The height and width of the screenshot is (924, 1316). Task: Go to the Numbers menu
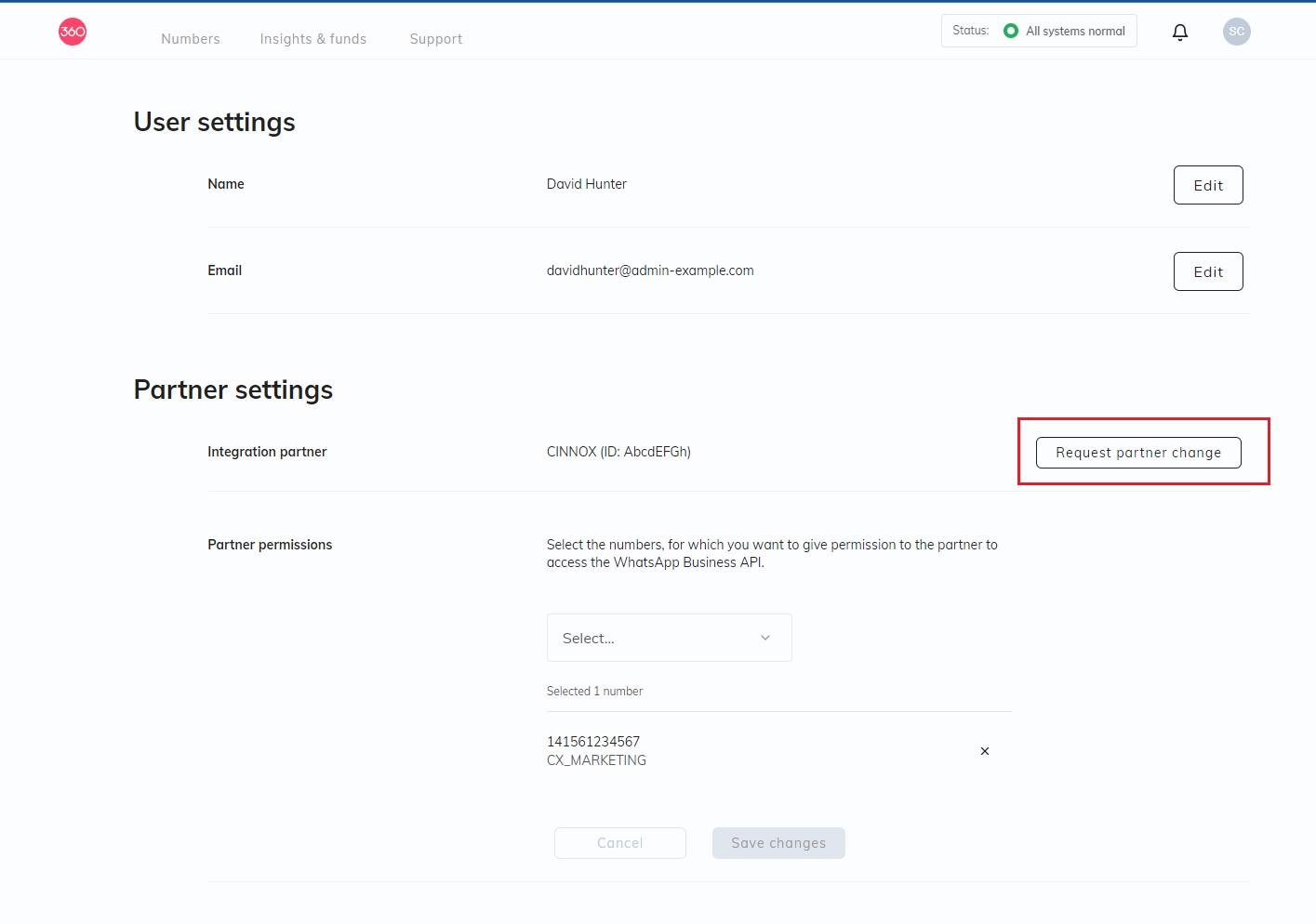(x=191, y=39)
